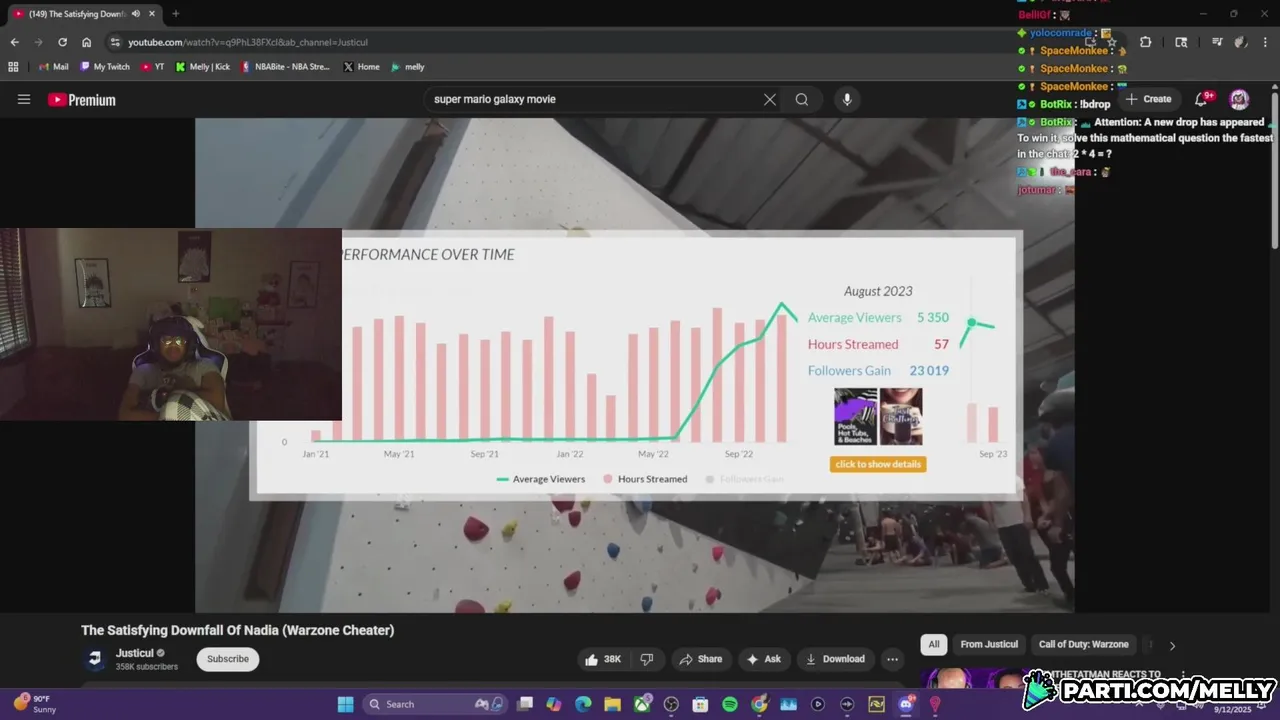Clear the YouTube search box text
1280x720 pixels.
pos(769,99)
